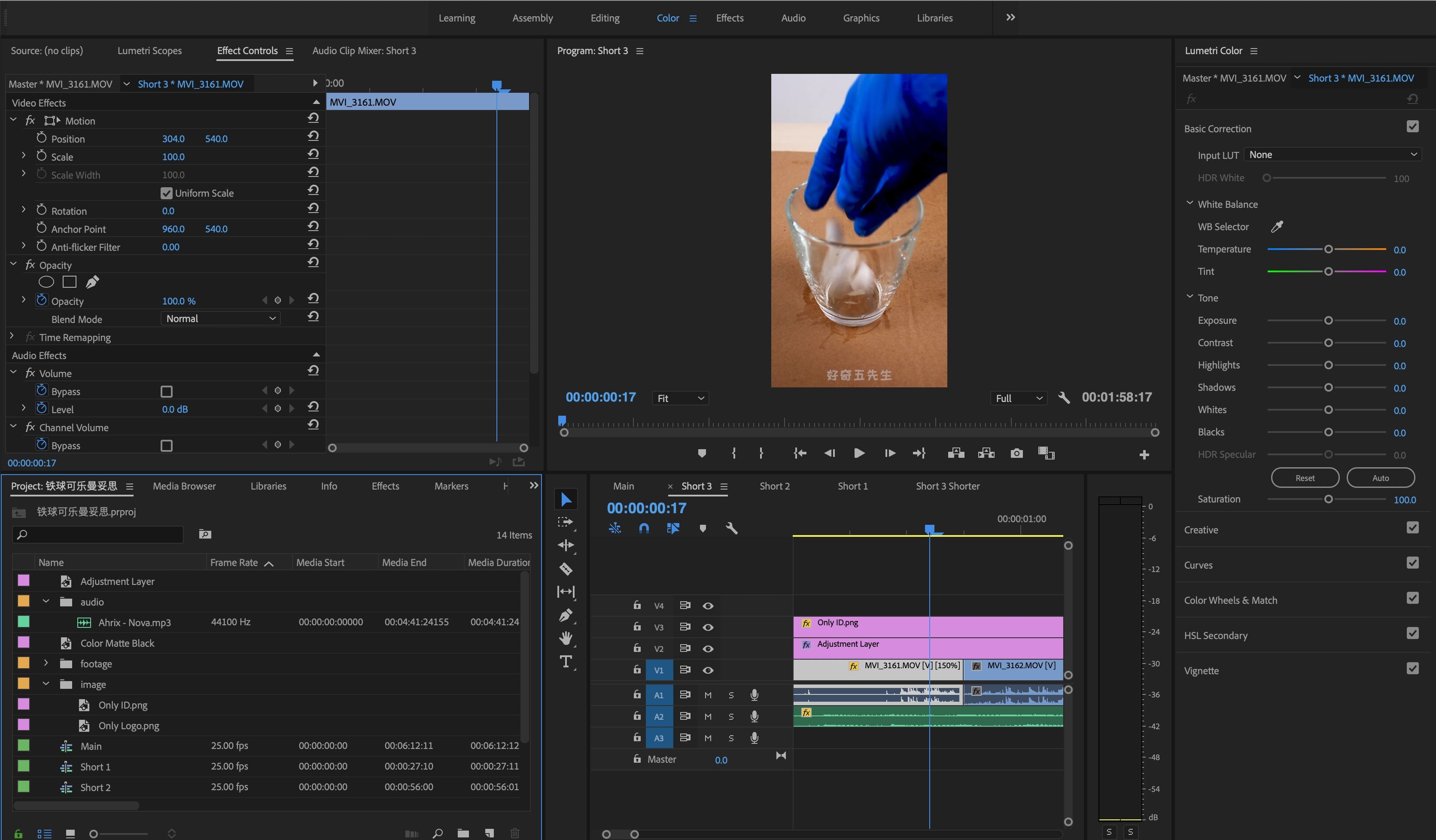Open the Lumetri Scopes tab
This screenshot has width=1436, height=840.
149,51
